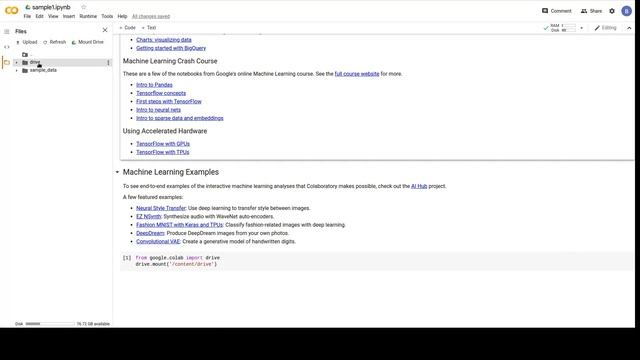Open First steps with TensorFlow link

point(169,102)
